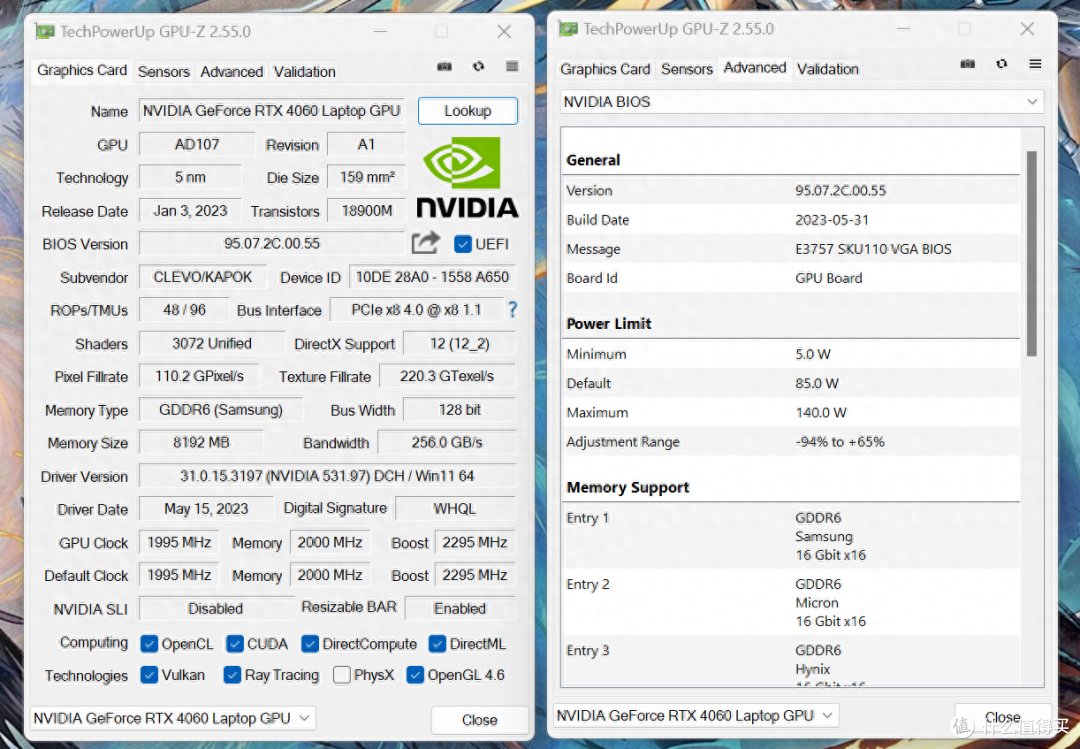The image size is (1080, 749).
Task: Select Graphics Card tab in left window
Action: click(82, 70)
